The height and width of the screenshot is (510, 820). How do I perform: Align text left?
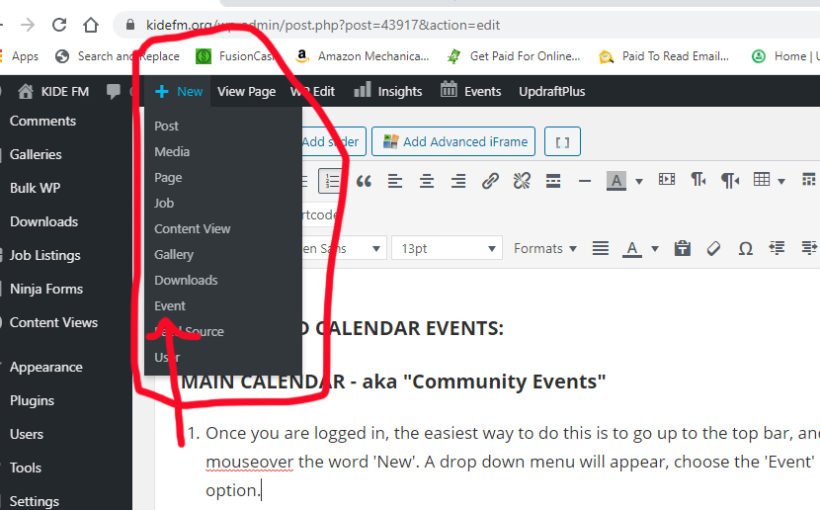(395, 181)
